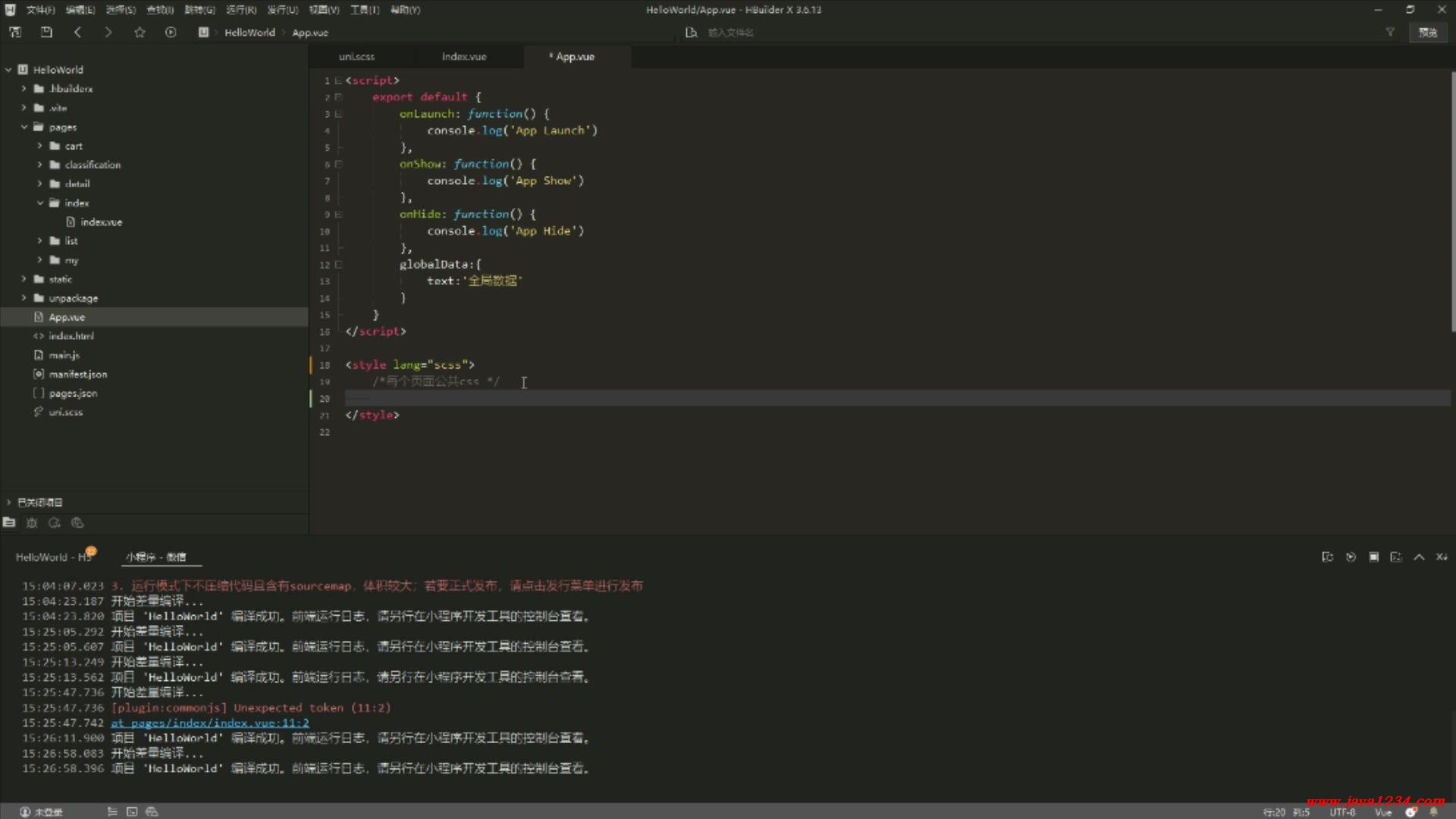Select the 小程序 - 微信 console tab
Image resolution: width=1456 pixels, height=819 pixels.
click(156, 557)
